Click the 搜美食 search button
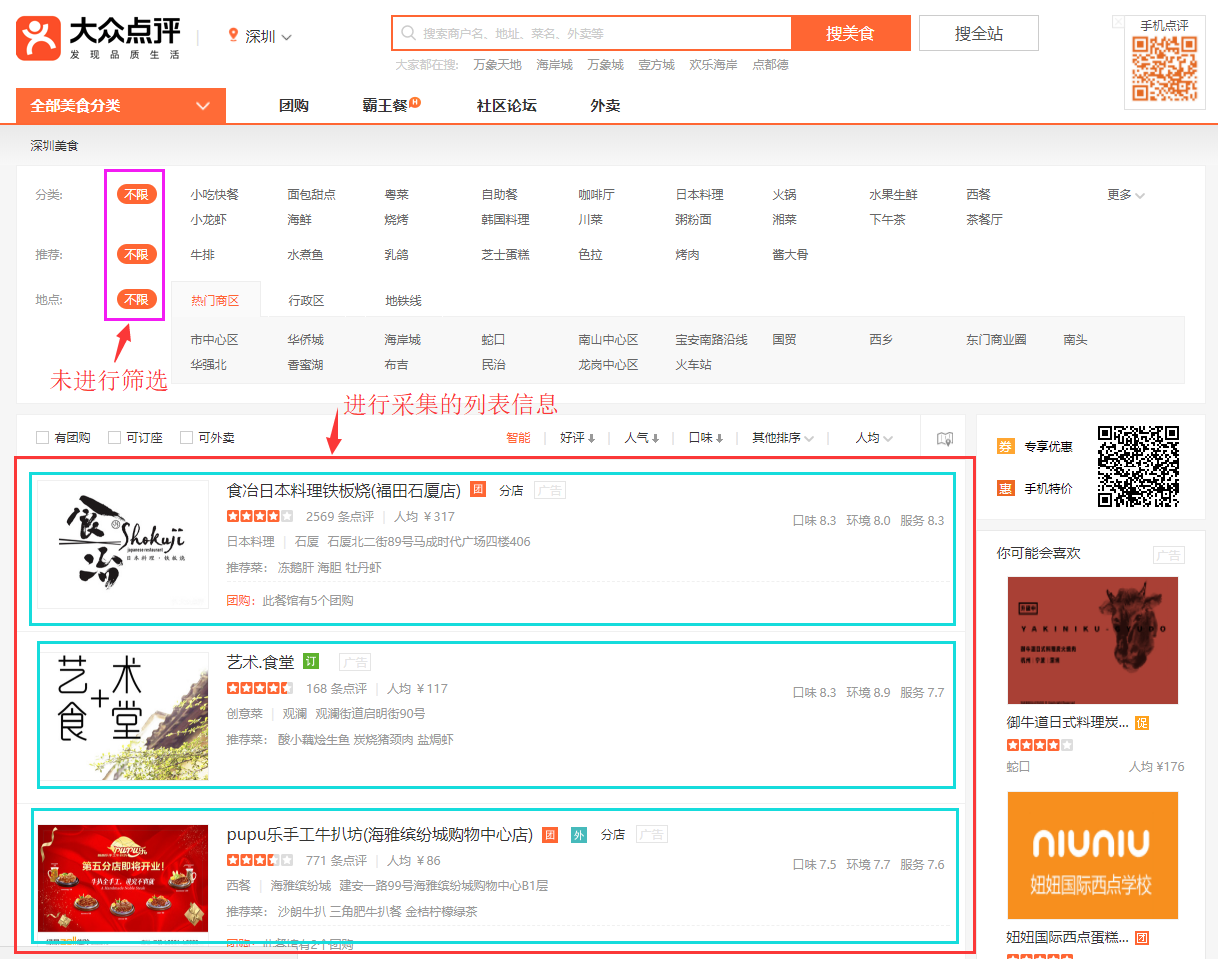This screenshot has width=1218, height=959. coord(851,33)
